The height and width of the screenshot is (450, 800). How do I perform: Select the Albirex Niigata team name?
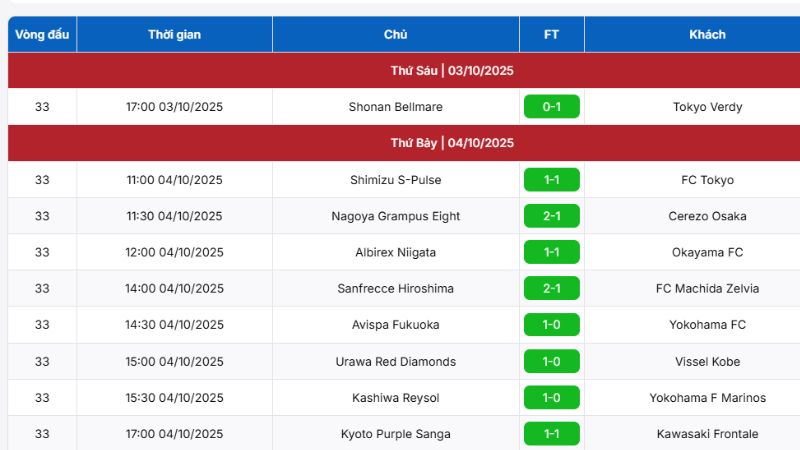[395, 252]
